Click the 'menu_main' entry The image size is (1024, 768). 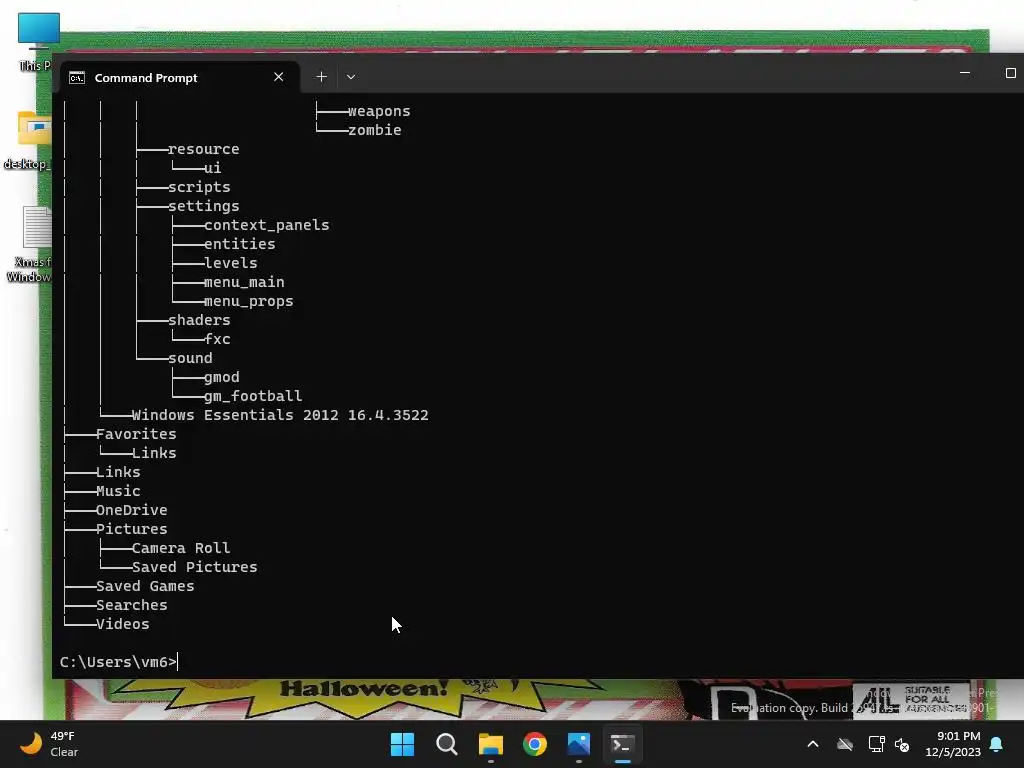pos(244,281)
